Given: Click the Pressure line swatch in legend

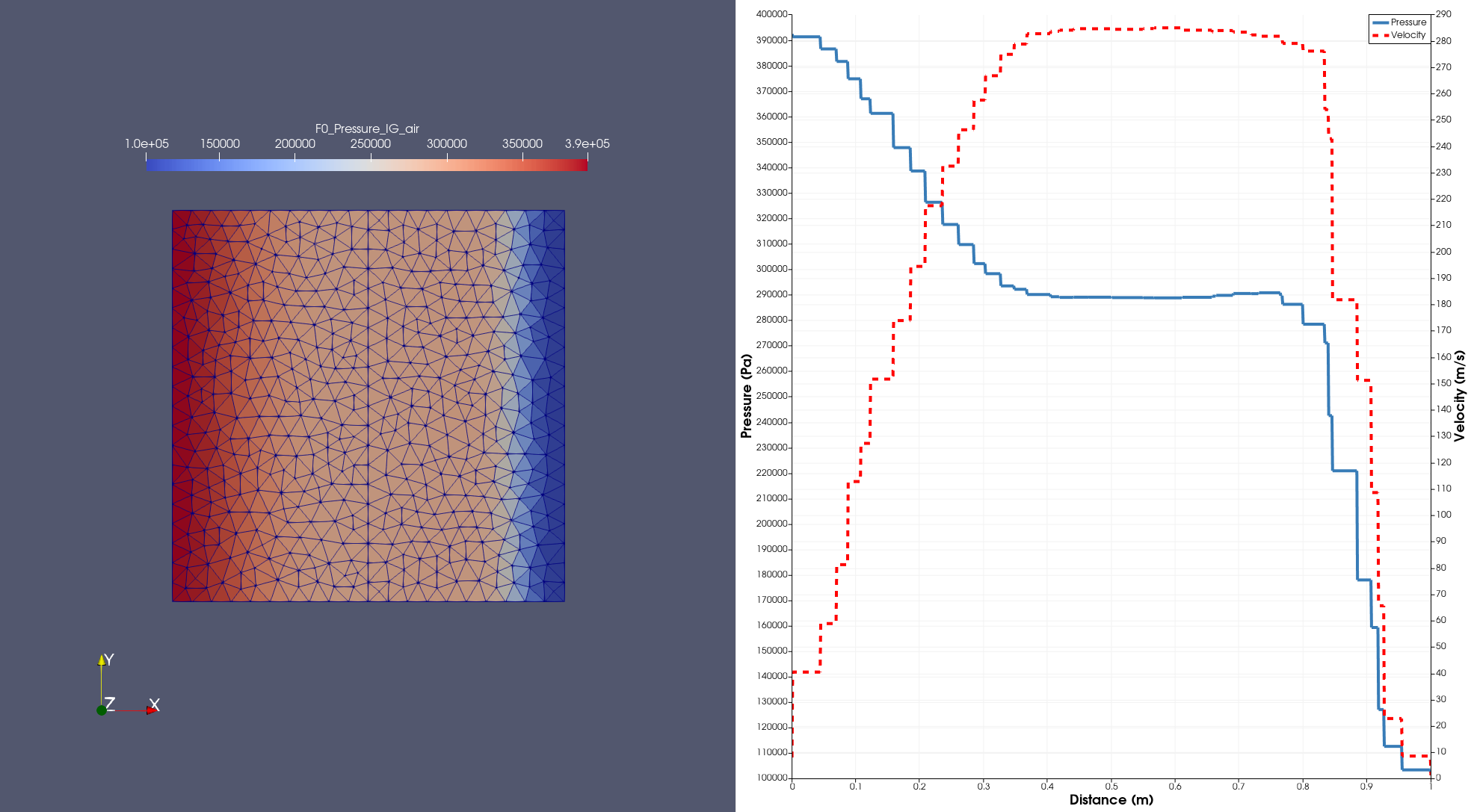Looking at the screenshot, I should coord(1380,22).
